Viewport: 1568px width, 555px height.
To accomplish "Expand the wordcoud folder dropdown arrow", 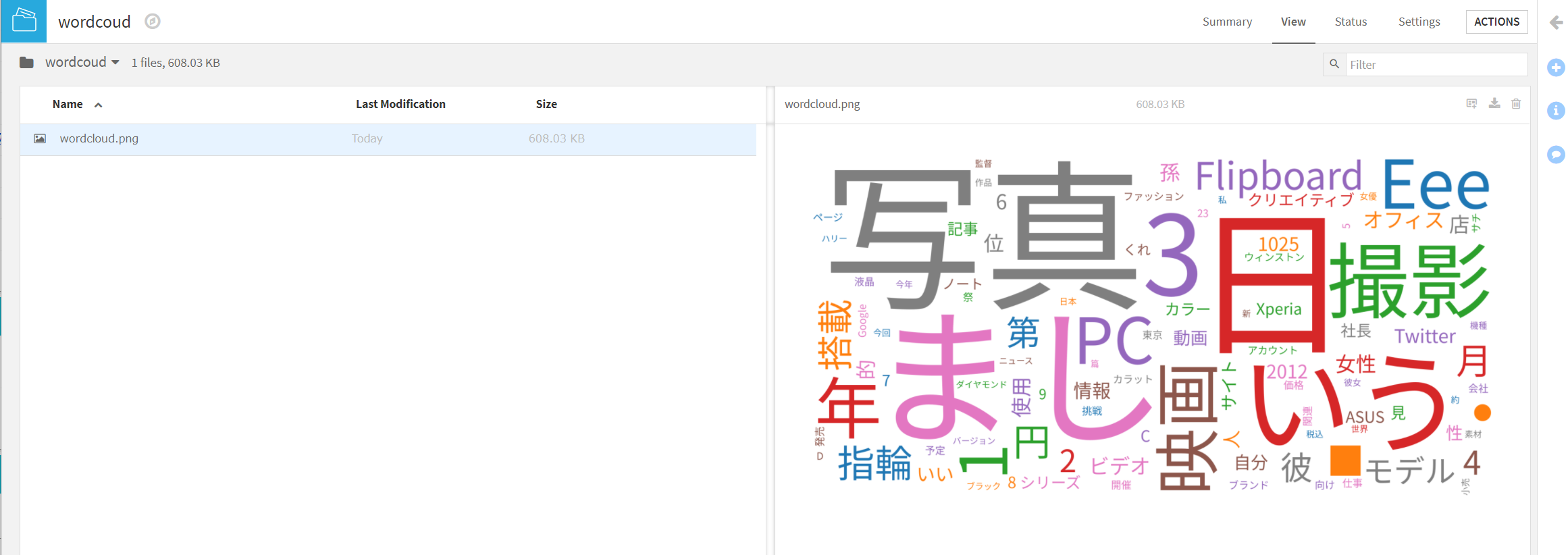I will pos(115,62).
